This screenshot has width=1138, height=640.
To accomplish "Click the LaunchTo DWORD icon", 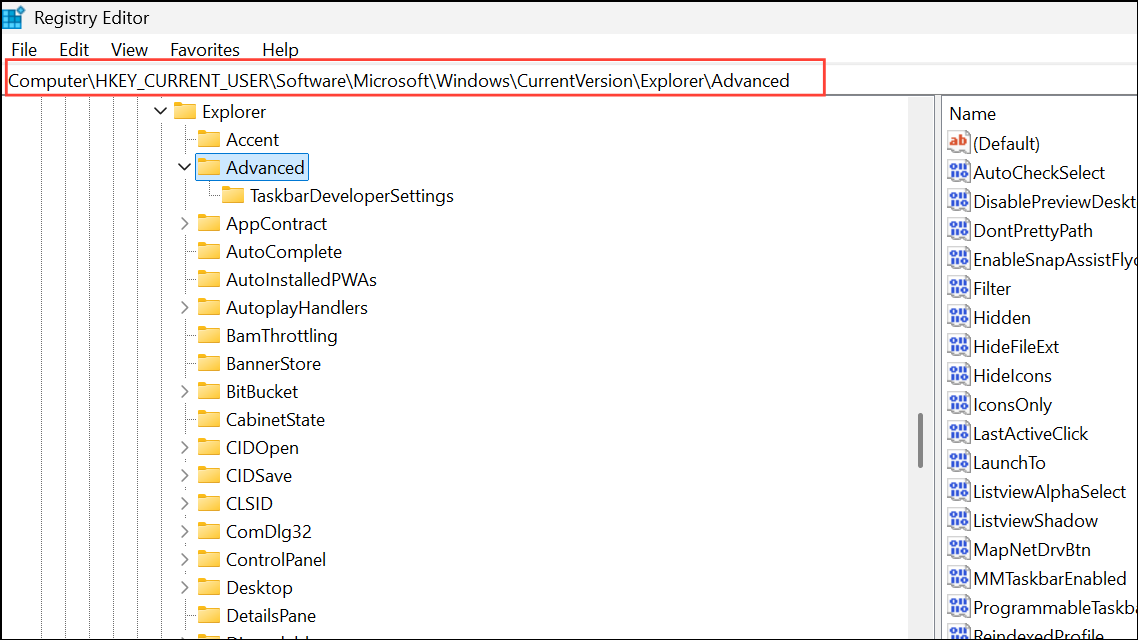I will click(958, 461).
